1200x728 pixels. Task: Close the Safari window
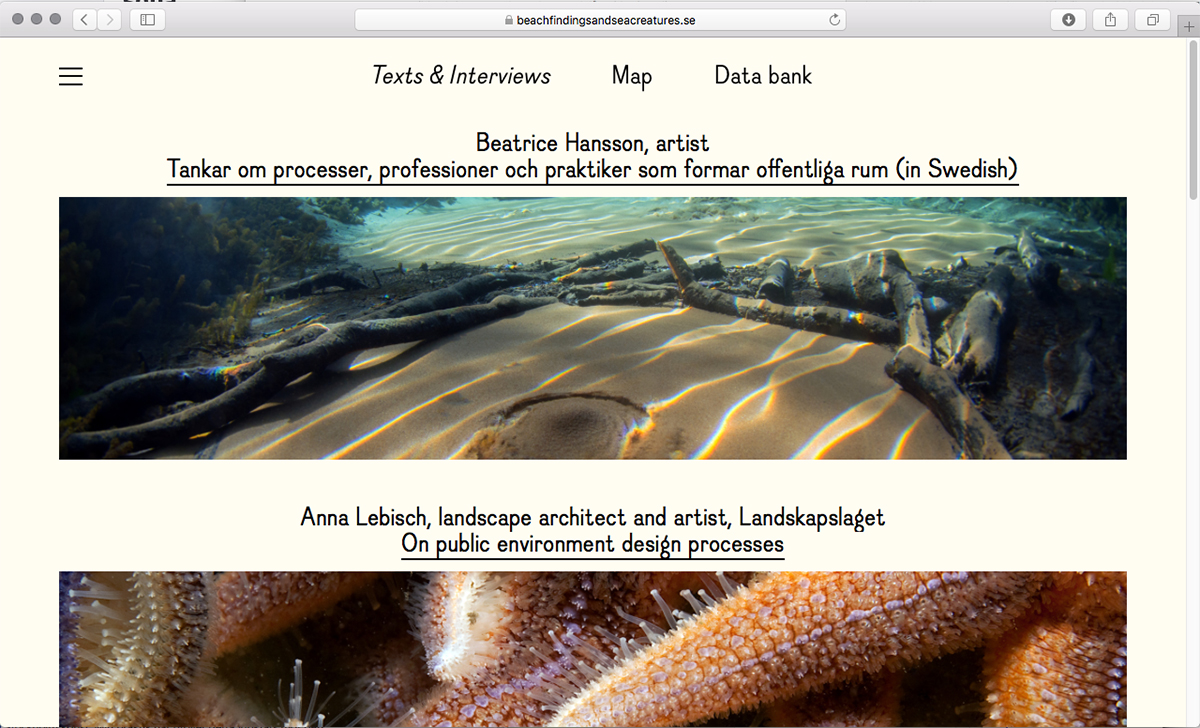point(17,19)
